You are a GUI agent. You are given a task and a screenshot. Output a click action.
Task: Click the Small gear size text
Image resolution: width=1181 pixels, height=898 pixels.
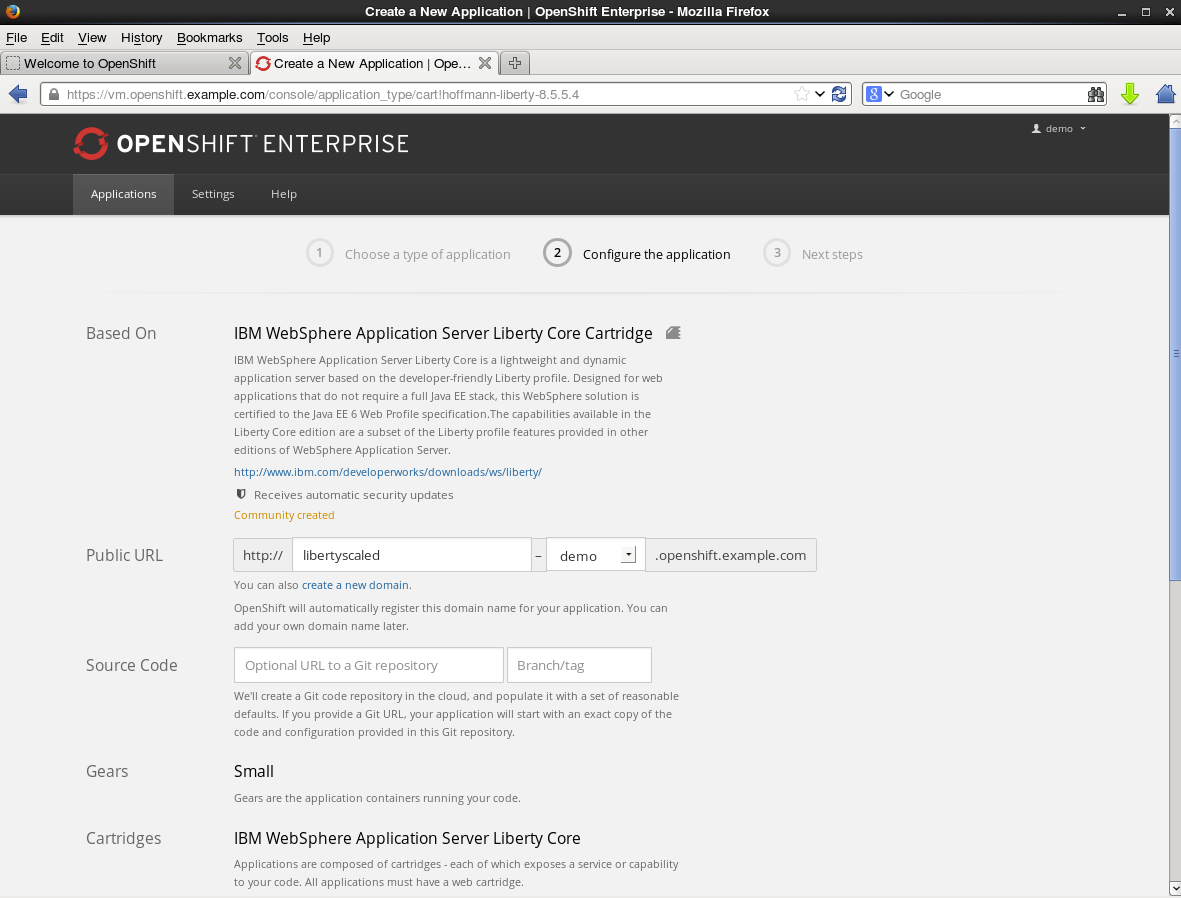[254, 771]
